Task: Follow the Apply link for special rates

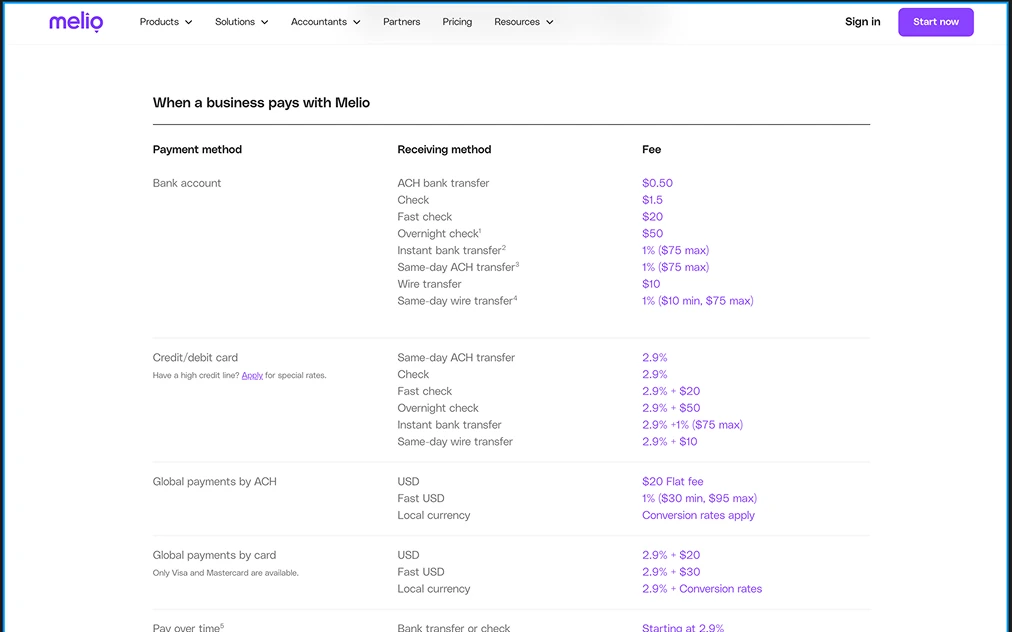Action: coord(252,375)
